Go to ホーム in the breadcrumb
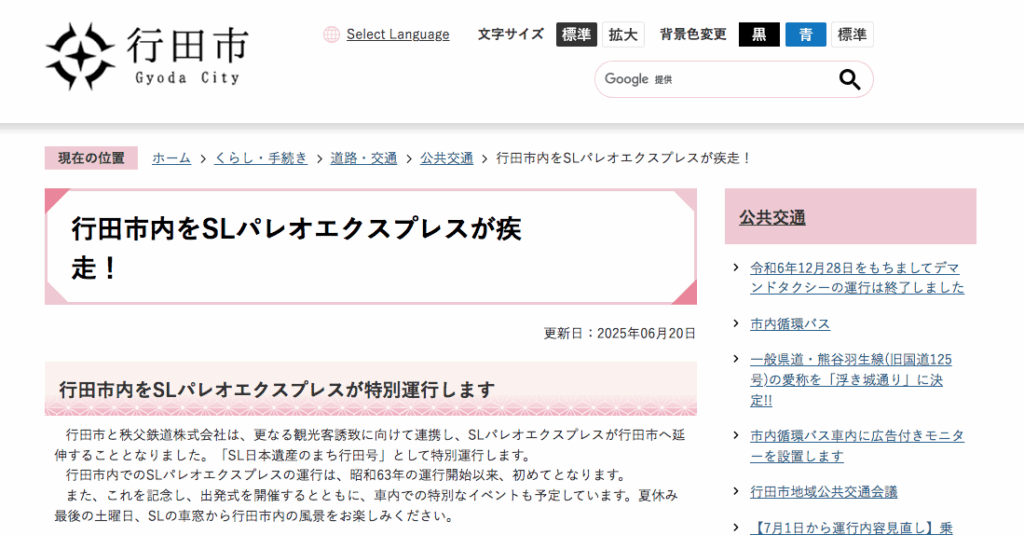Image resolution: width=1024 pixels, height=535 pixels. [x=172, y=158]
